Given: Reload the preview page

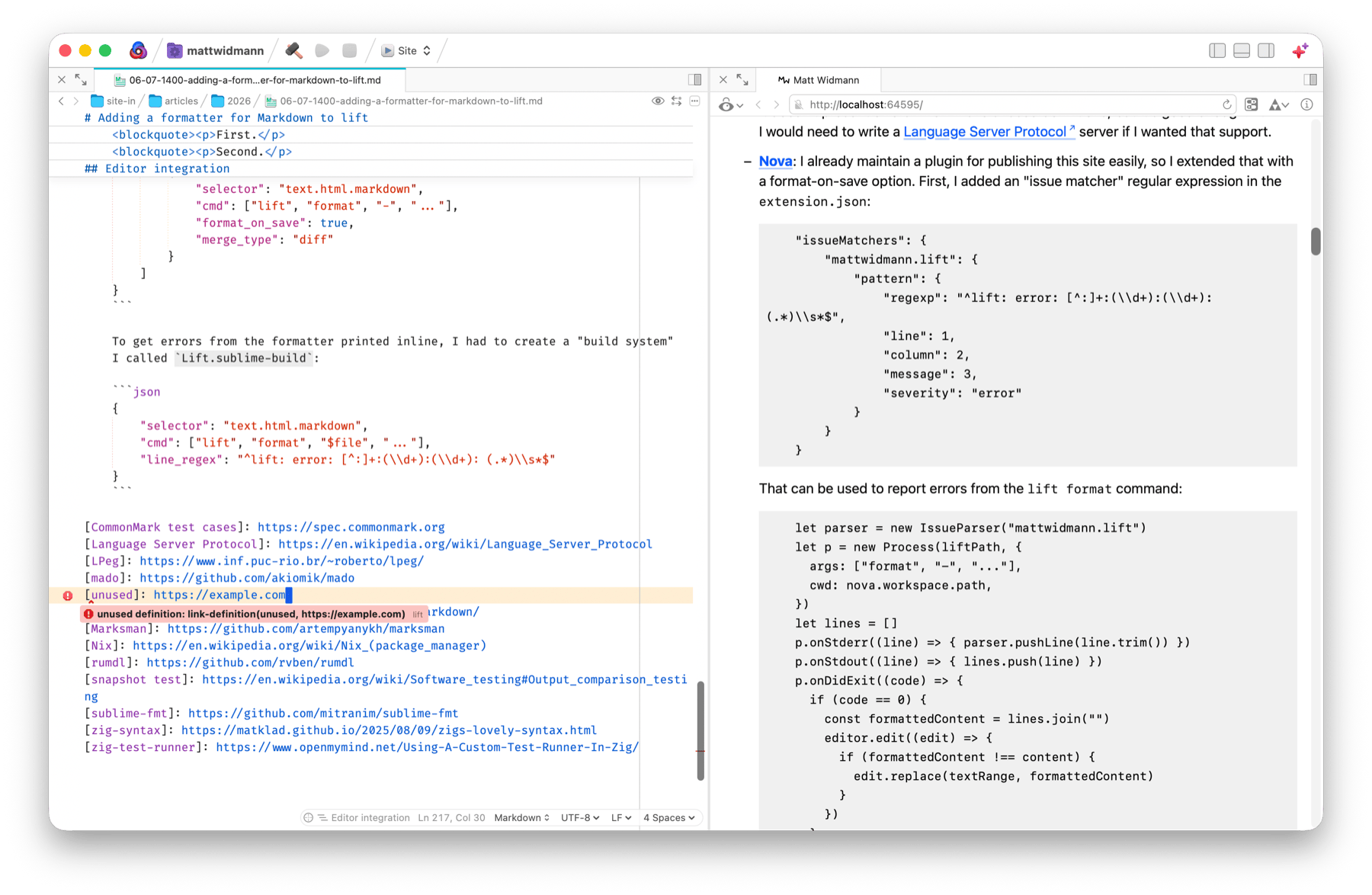Looking at the screenshot, I should [x=1226, y=105].
